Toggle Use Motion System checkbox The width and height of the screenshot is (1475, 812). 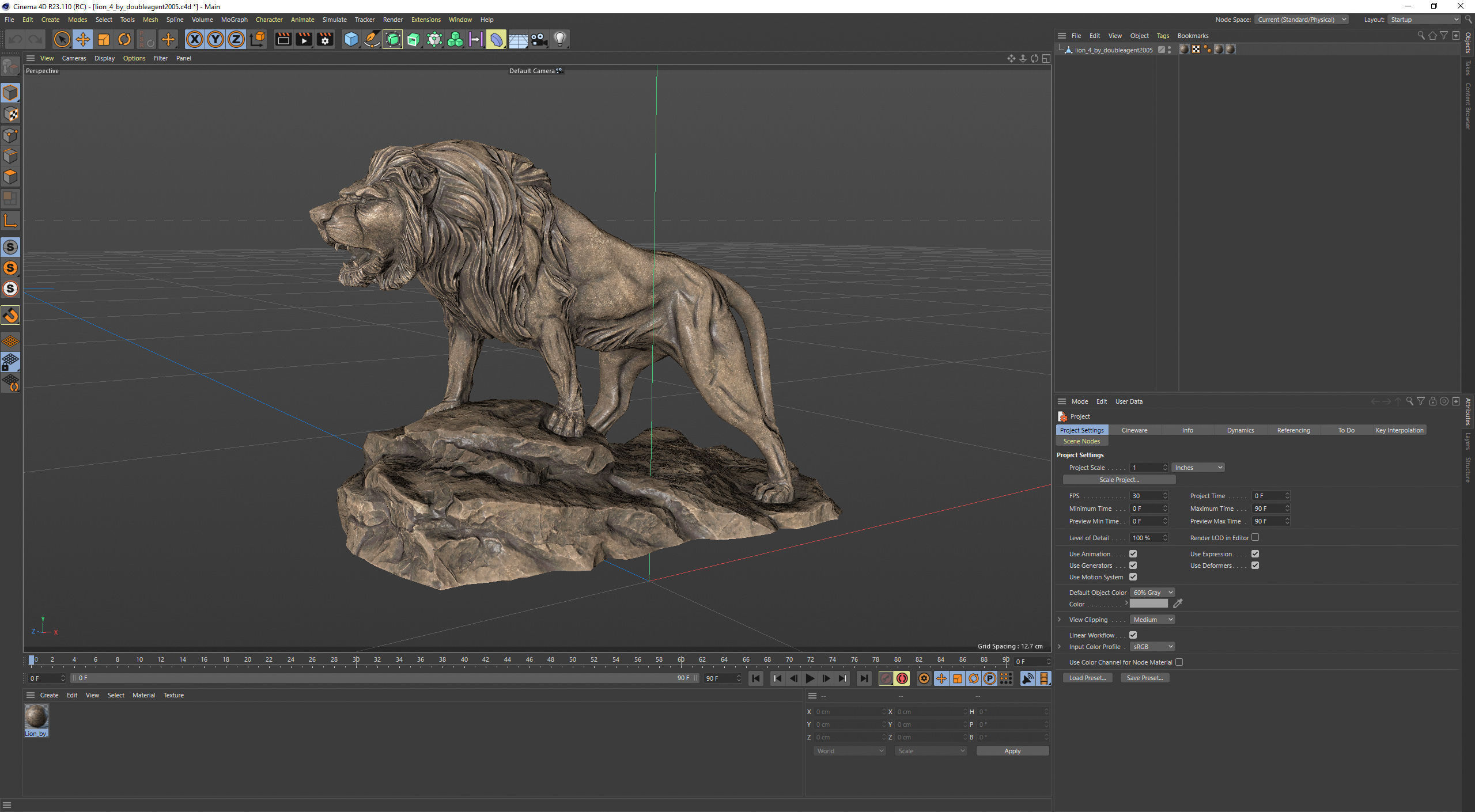coord(1133,577)
